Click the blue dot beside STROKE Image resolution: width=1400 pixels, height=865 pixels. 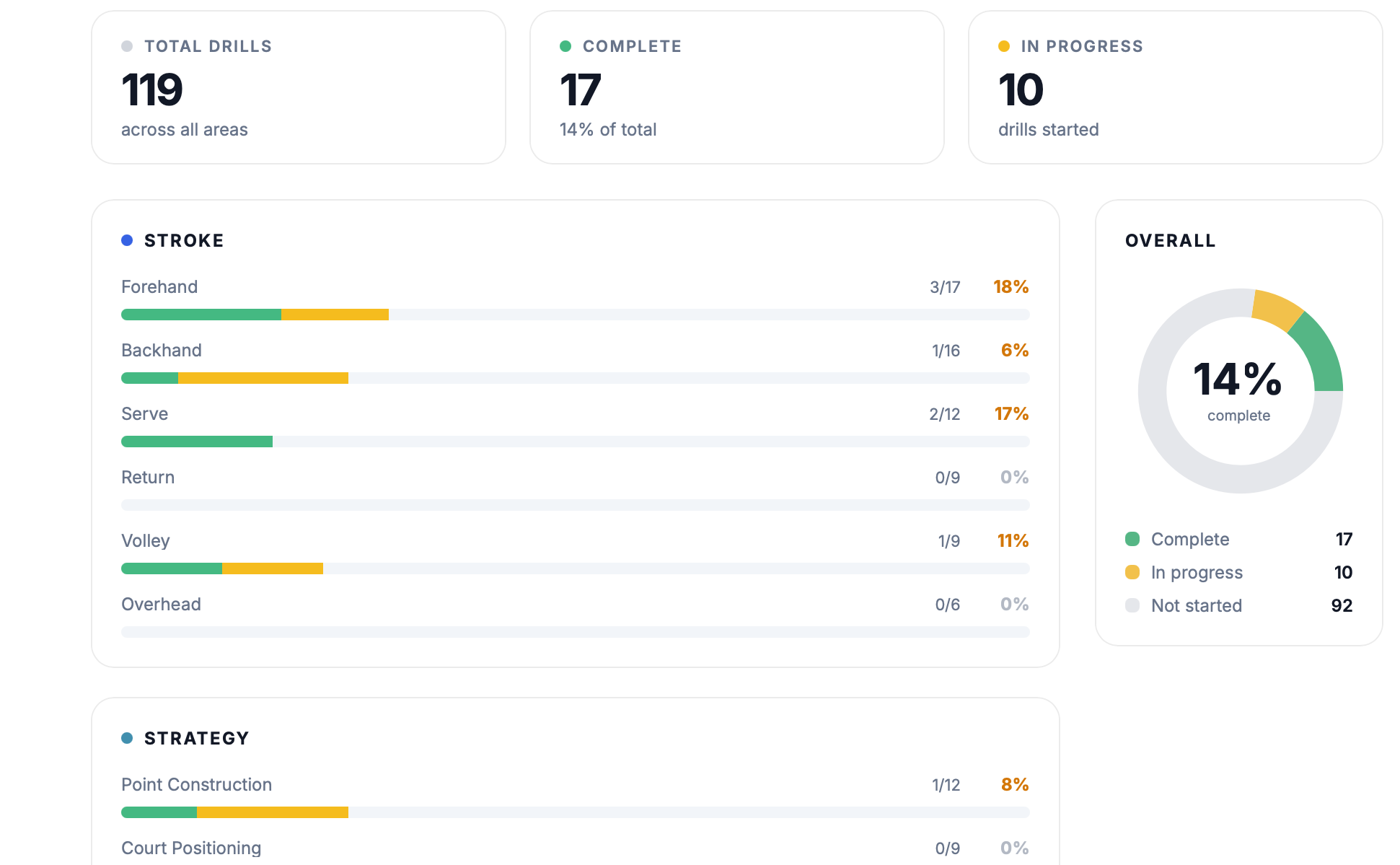(x=127, y=240)
